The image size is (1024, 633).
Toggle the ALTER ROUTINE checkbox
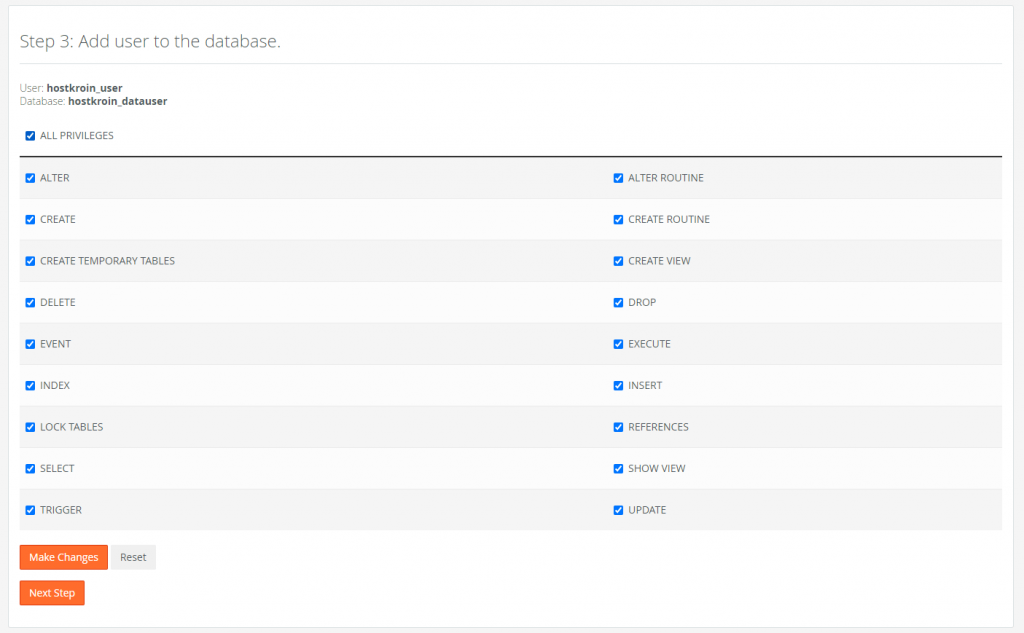coord(618,178)
